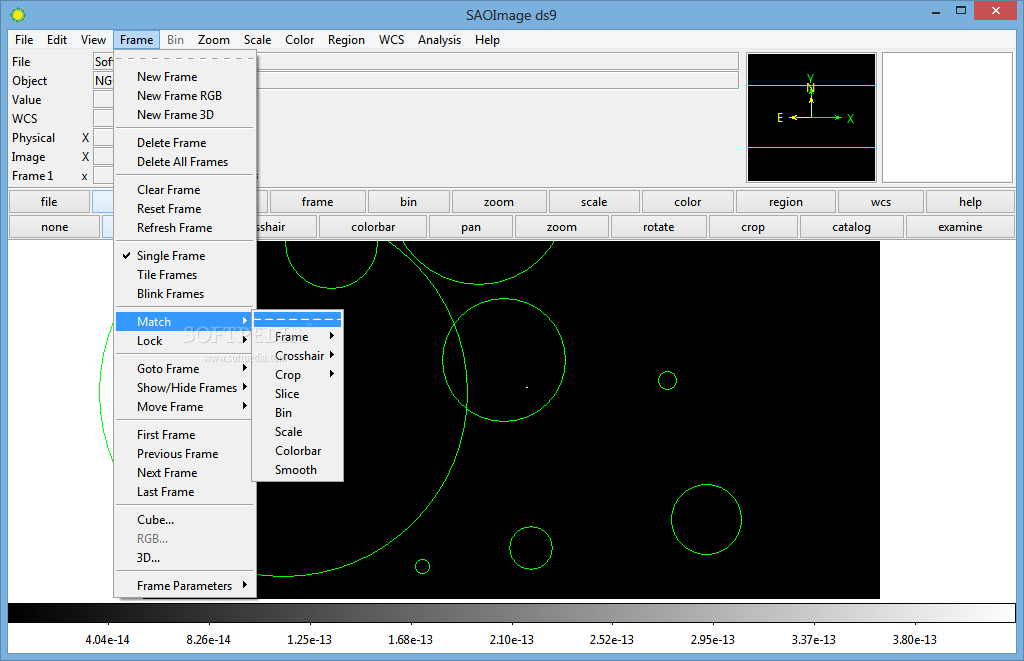Expand Match Crosshair submenu item
Screen dimensions: 1024x661
[x=298, y=355]
